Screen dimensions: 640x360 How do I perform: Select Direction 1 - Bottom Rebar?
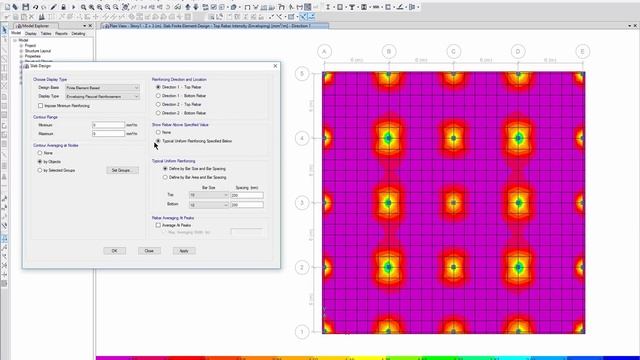[x=158, y=96]
